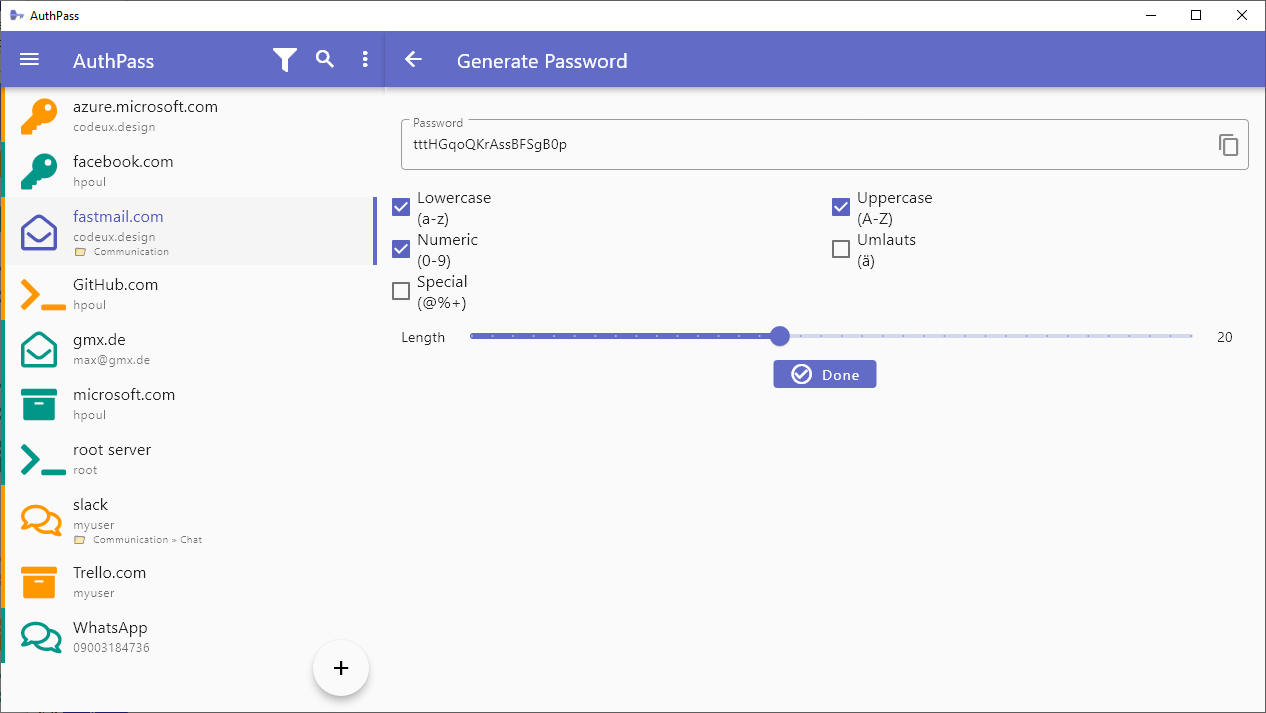1266x713 pixels.
Task: Click the terminal icon for GitHub.com
Action: coord(42,294)
